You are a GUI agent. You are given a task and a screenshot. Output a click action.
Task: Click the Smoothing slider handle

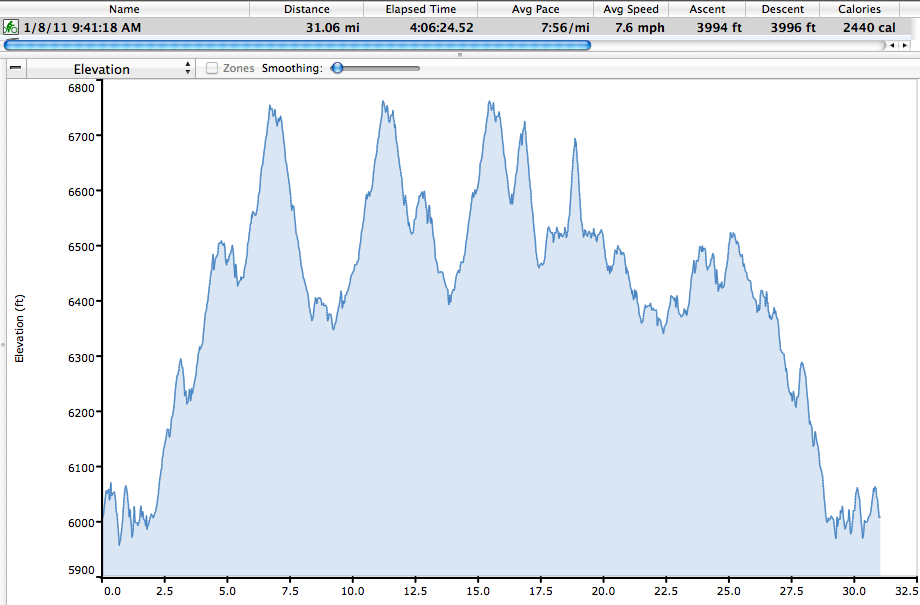(x=337, y=69)
